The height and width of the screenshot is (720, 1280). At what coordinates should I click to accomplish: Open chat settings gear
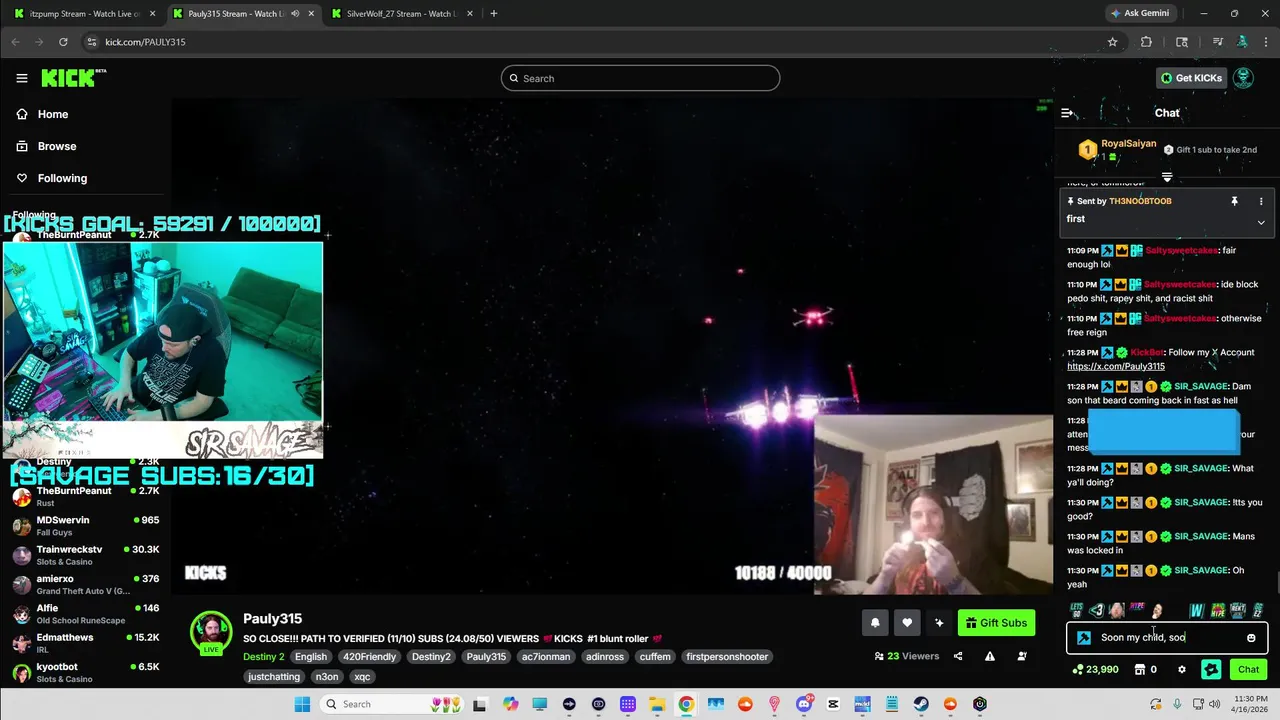1181,670
